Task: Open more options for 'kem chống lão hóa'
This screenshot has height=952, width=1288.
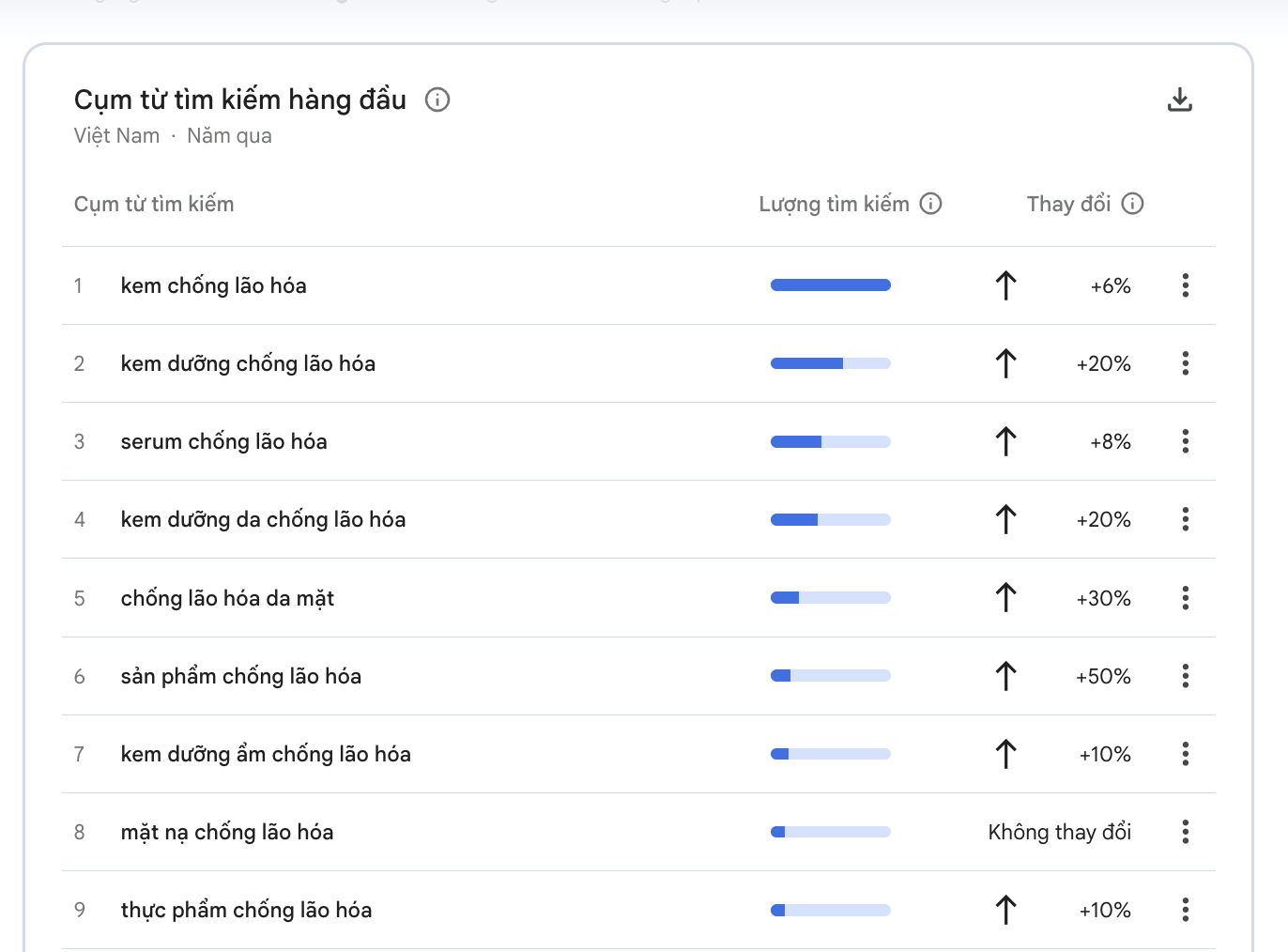Action: 1185,285
